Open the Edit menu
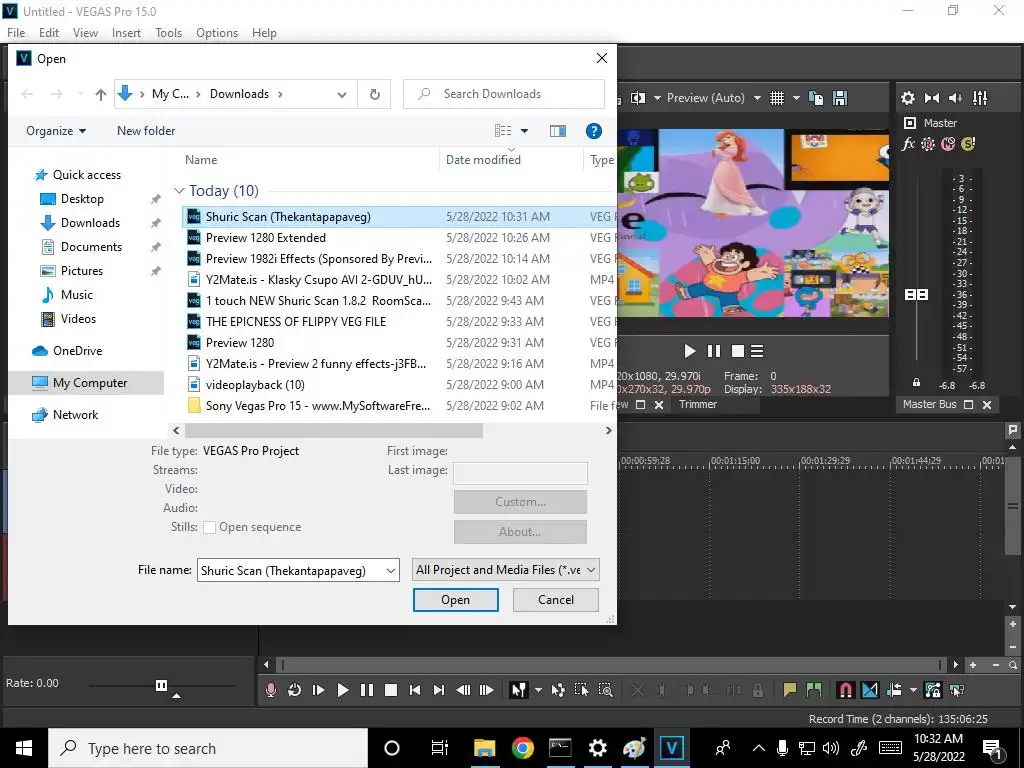The width and height of the screenshot is (1024, 768). (x=49, y=33)
